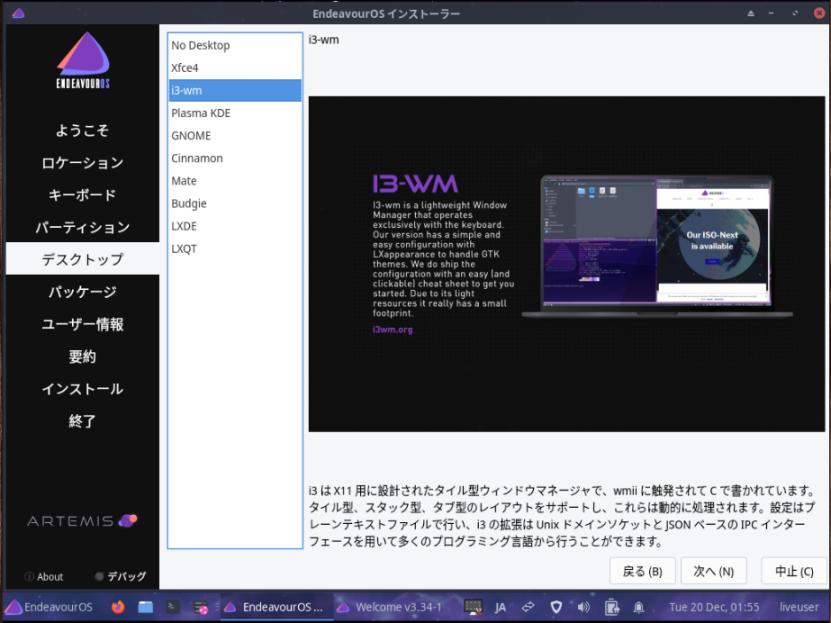The image size is (831, 623).
Task: Open パッケージ step in sidebar
Action: coord(82,292)
